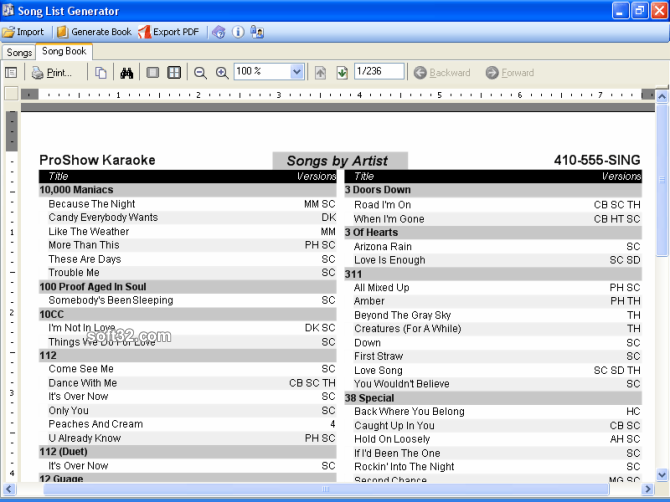
Task: Click the song Arizona Rain
Action: (383, 247)
